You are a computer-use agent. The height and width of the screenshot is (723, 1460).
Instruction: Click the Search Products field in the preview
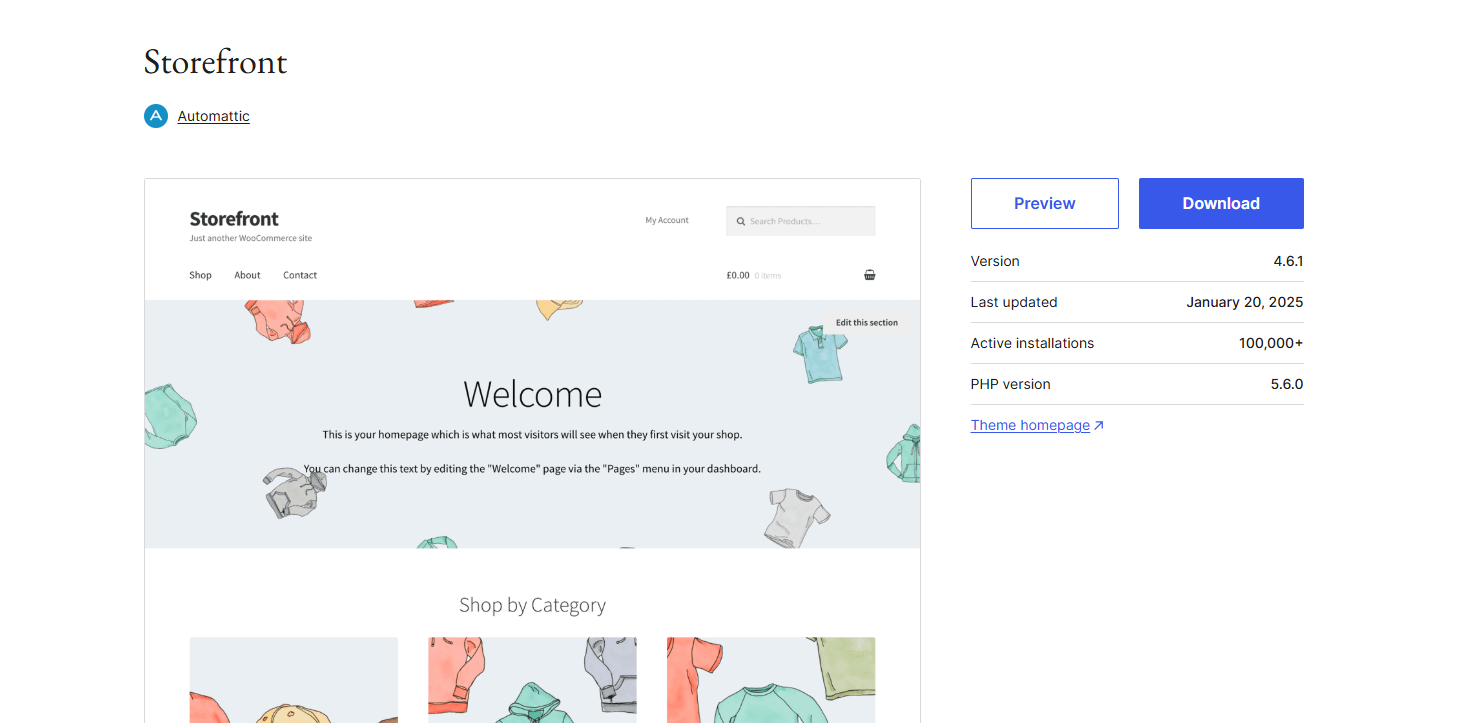point(800,221)
